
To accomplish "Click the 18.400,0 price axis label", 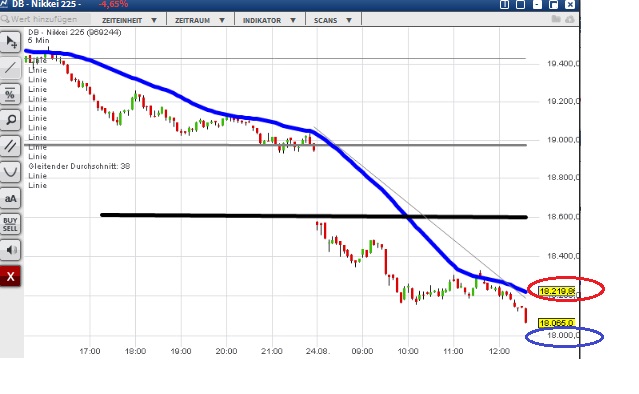I will click(563, 256).
